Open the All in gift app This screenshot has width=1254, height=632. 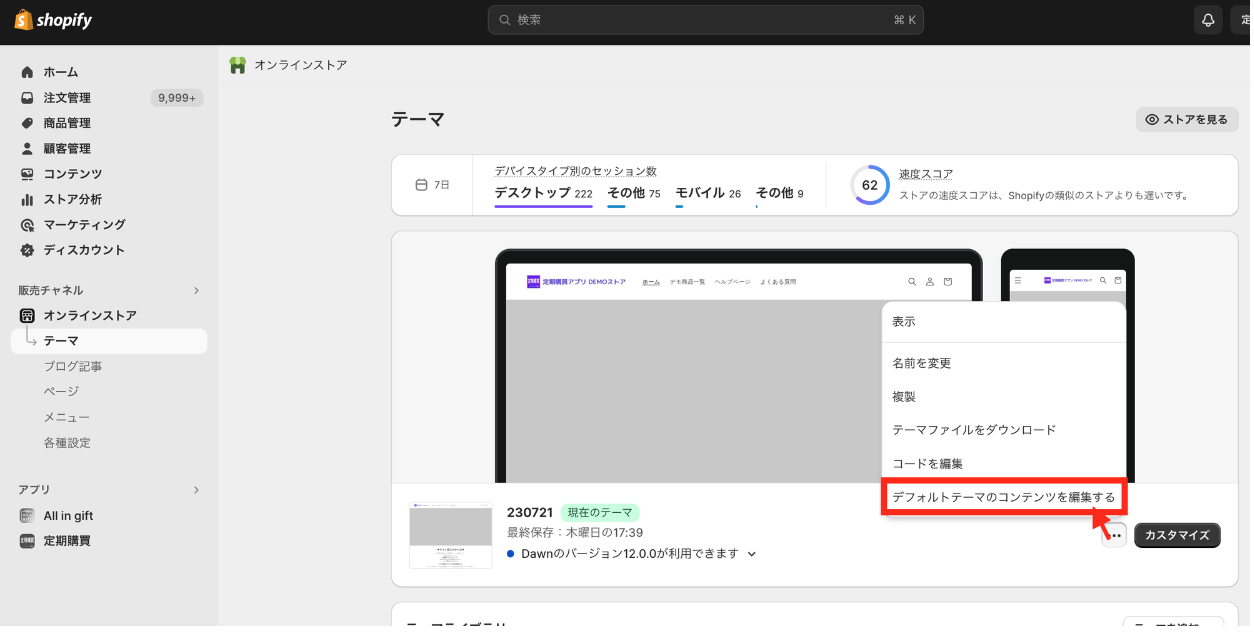pyautogui.click(x=68, y=516)
